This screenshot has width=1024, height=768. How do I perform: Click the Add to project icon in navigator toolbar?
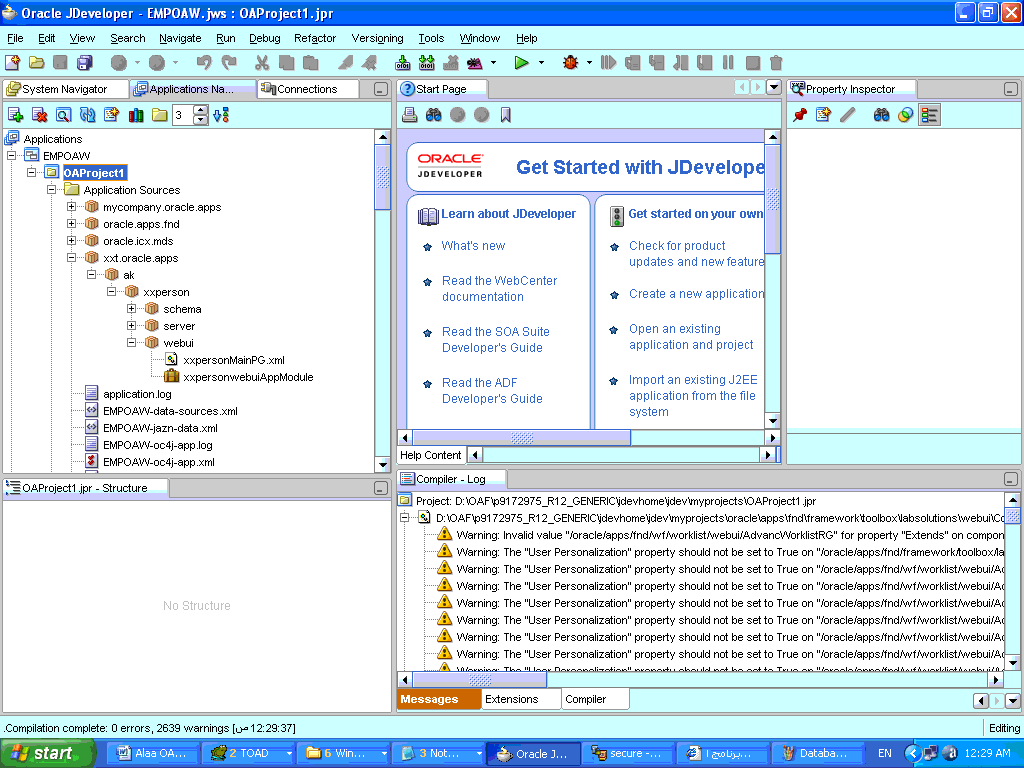16,116
